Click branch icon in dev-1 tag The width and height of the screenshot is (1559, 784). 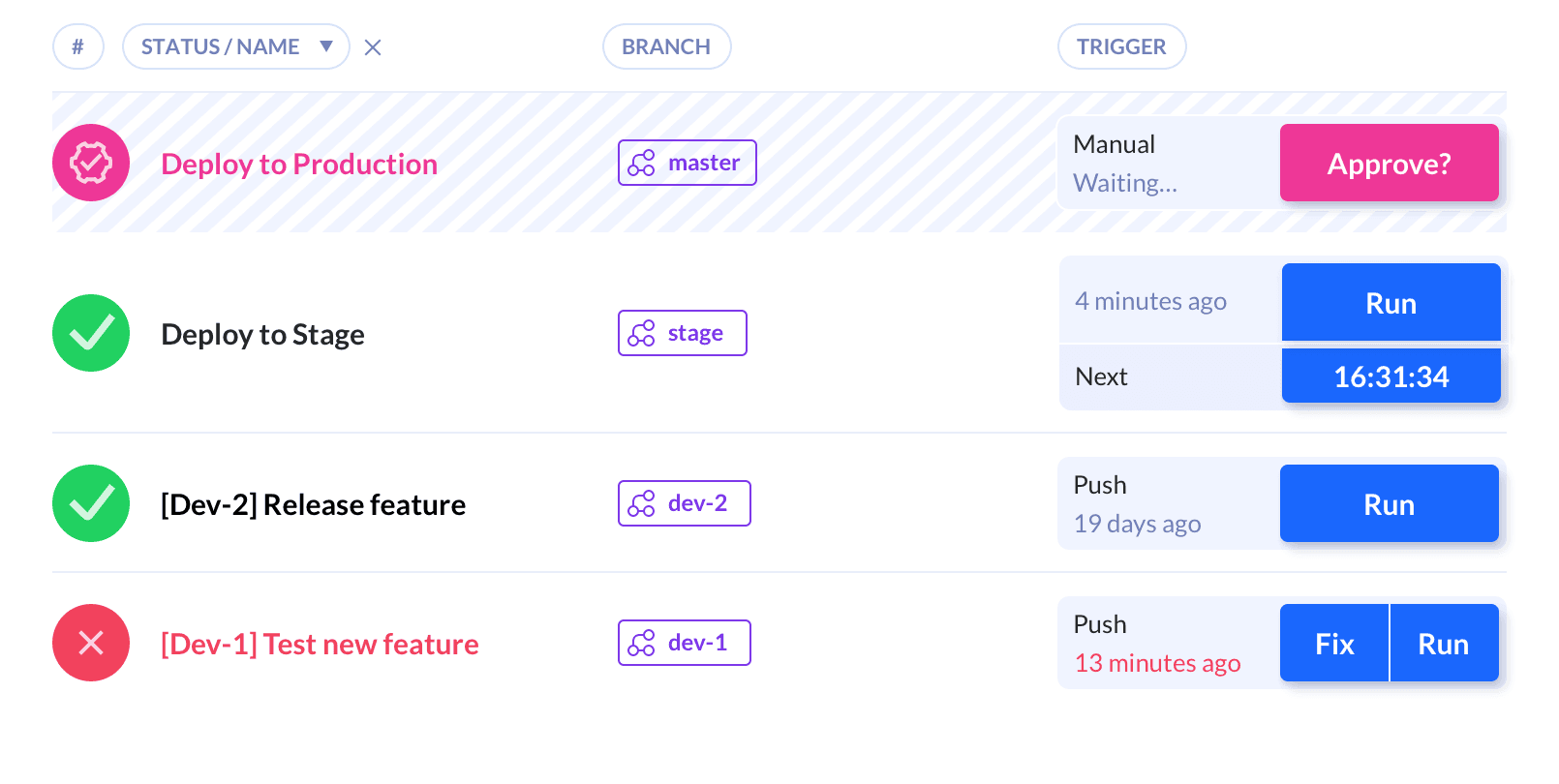[641, 643]
